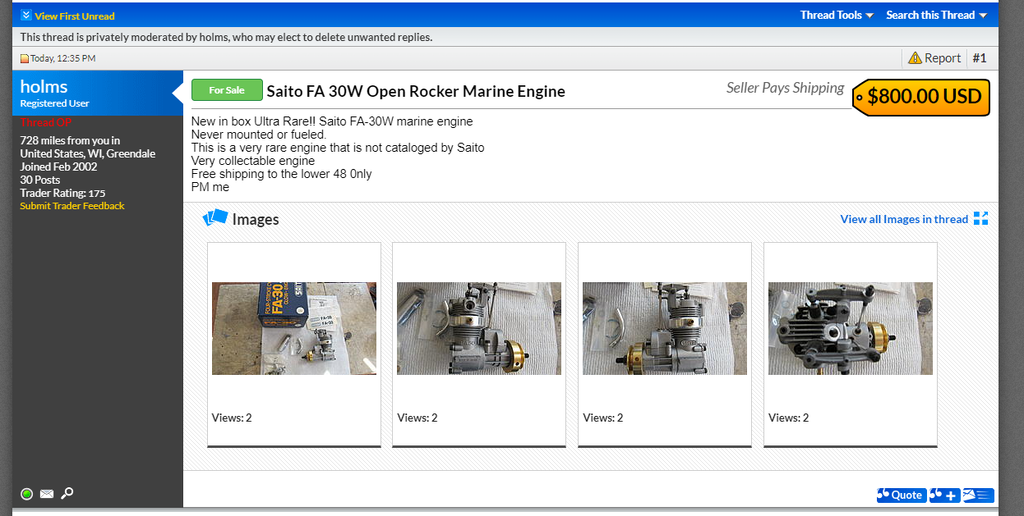Open fourth thumbnail showing engine top view
1024x516 pixels.
[x=850, y=328]
